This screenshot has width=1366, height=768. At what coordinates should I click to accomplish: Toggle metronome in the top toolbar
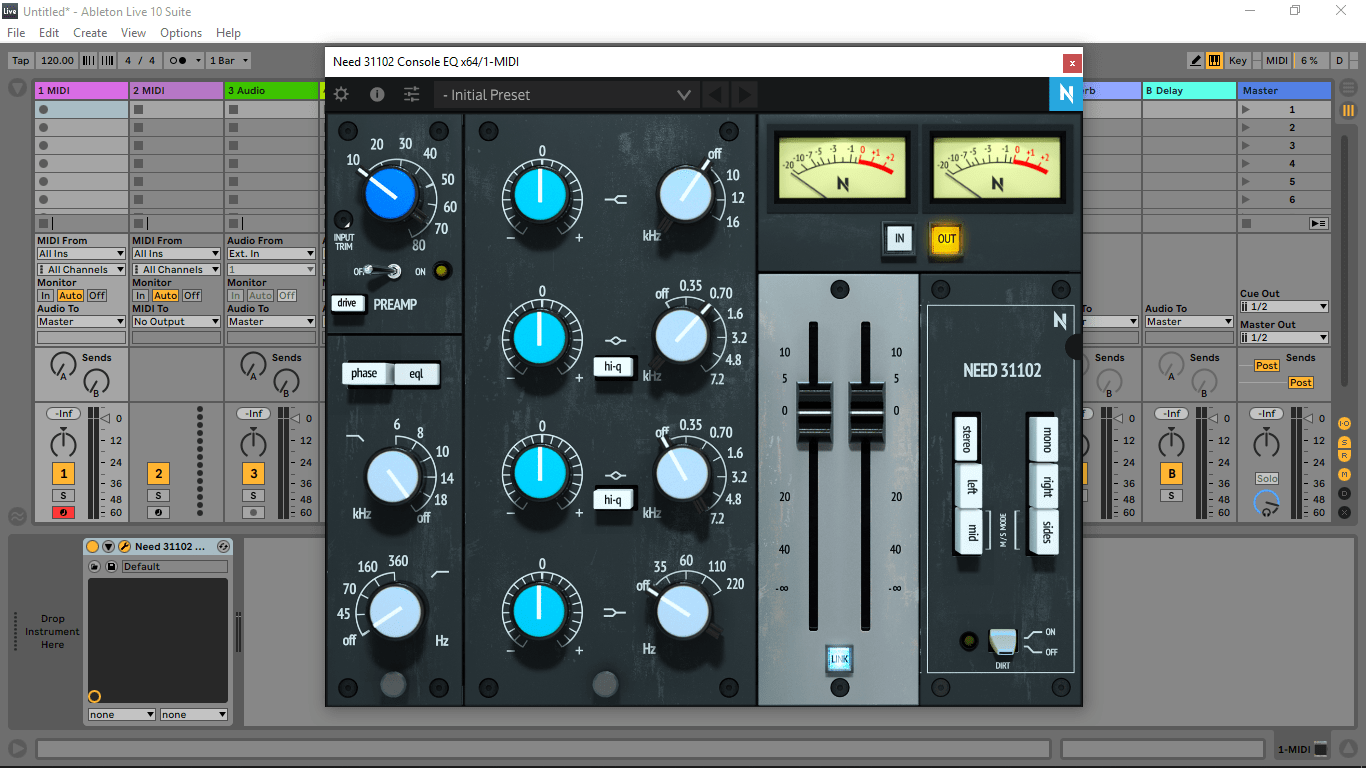pyautogui.click(x=183, y=60)
